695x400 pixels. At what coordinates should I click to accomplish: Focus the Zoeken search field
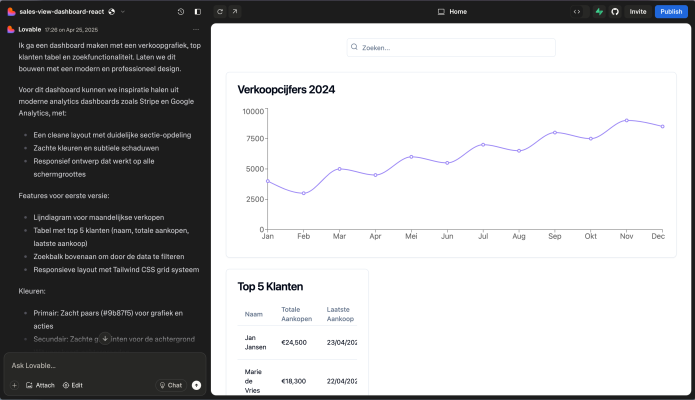[x=451, y=47]
